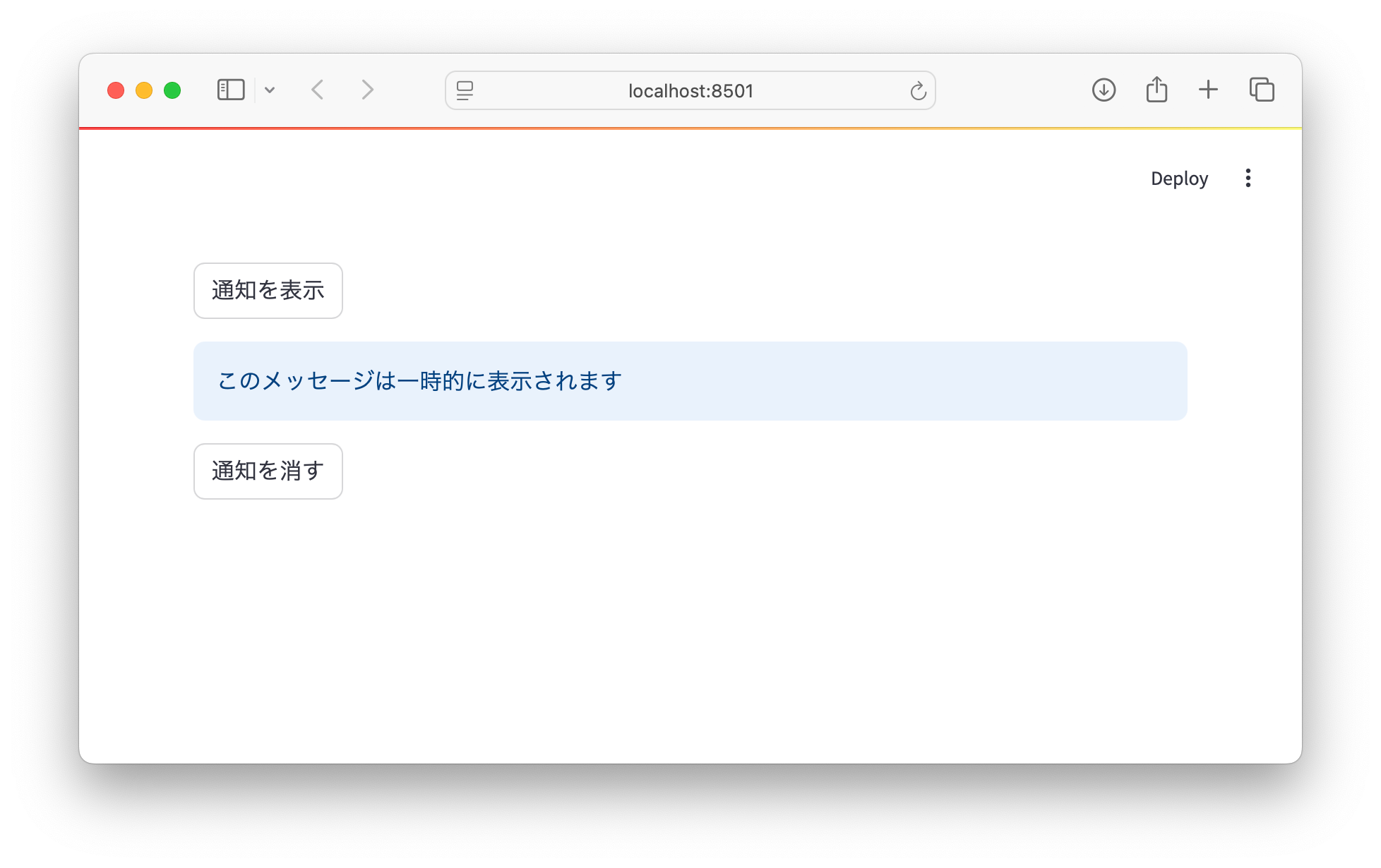Click the forward navigation arrow
This screenshot has width=1381, height=868.
tap(366, 90)
